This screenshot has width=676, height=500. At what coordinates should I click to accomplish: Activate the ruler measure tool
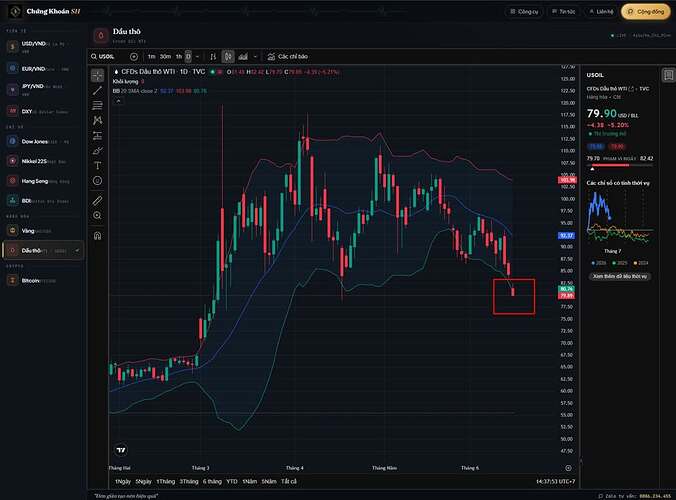(97, 200)
